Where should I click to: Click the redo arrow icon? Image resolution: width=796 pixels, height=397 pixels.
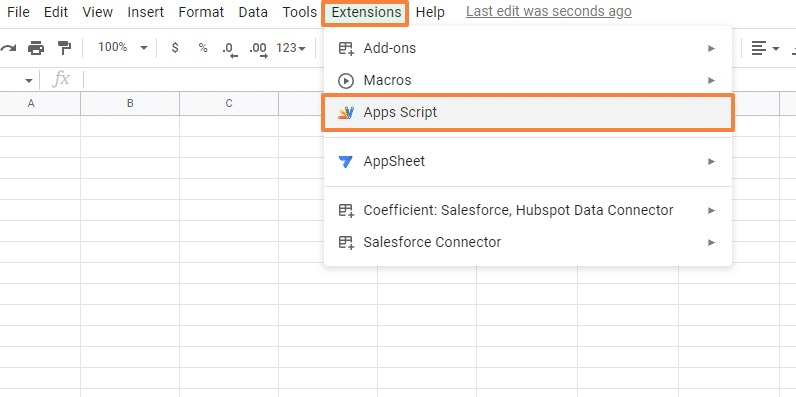point(8,48)
